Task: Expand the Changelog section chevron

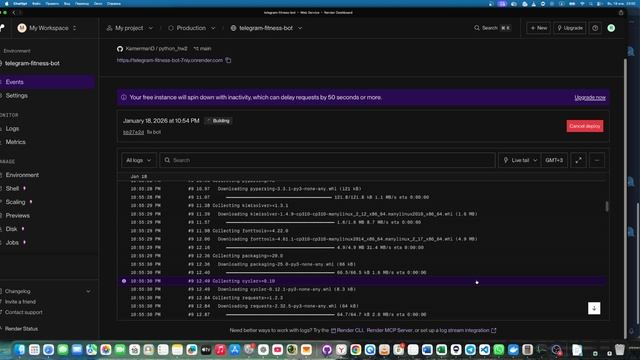Action: pyautogui.click(x=88, y=291)
